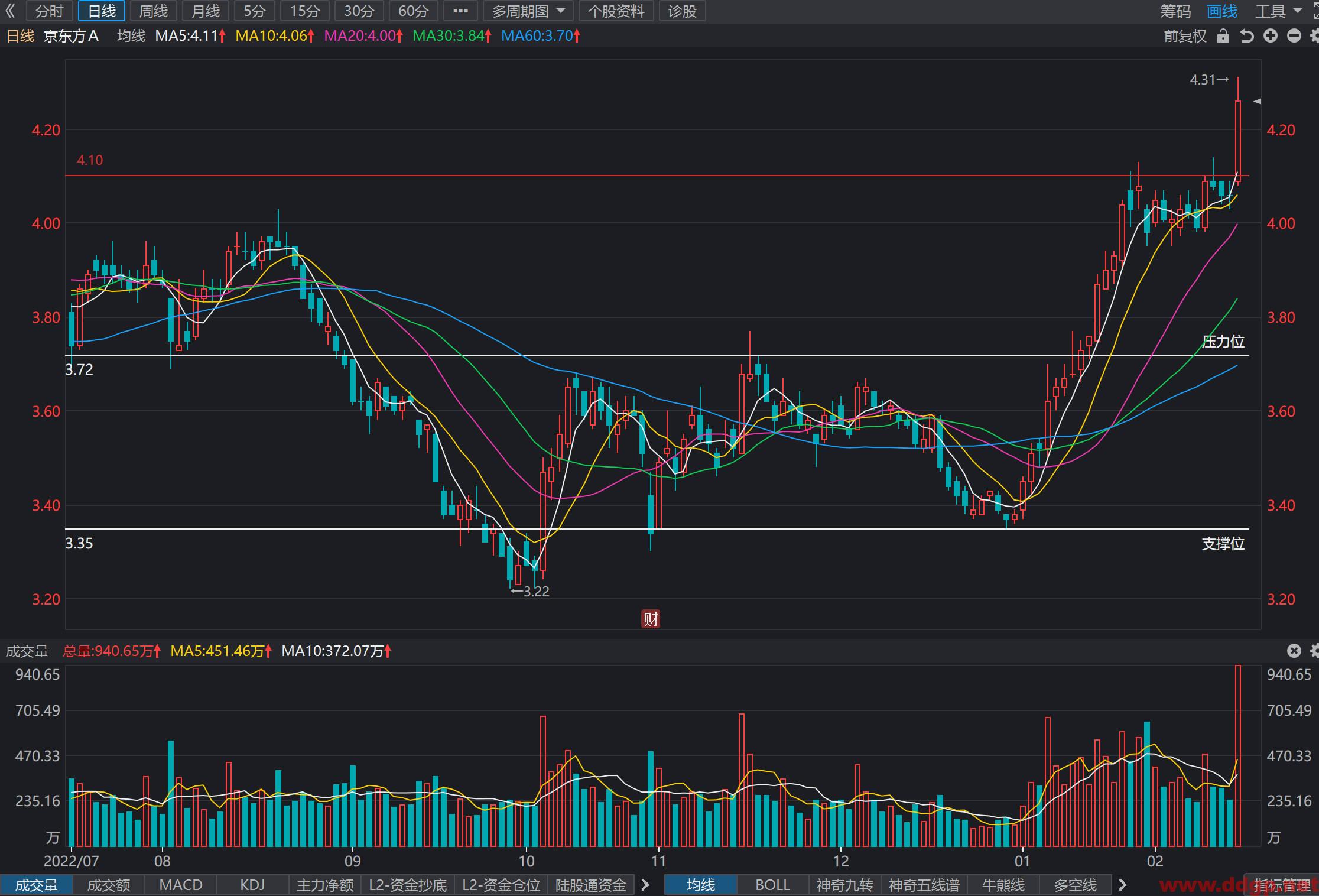Screen dimensions: 1319x896
Task: Select the BOLL overlay indicator tab
Action: pos(772,885)
